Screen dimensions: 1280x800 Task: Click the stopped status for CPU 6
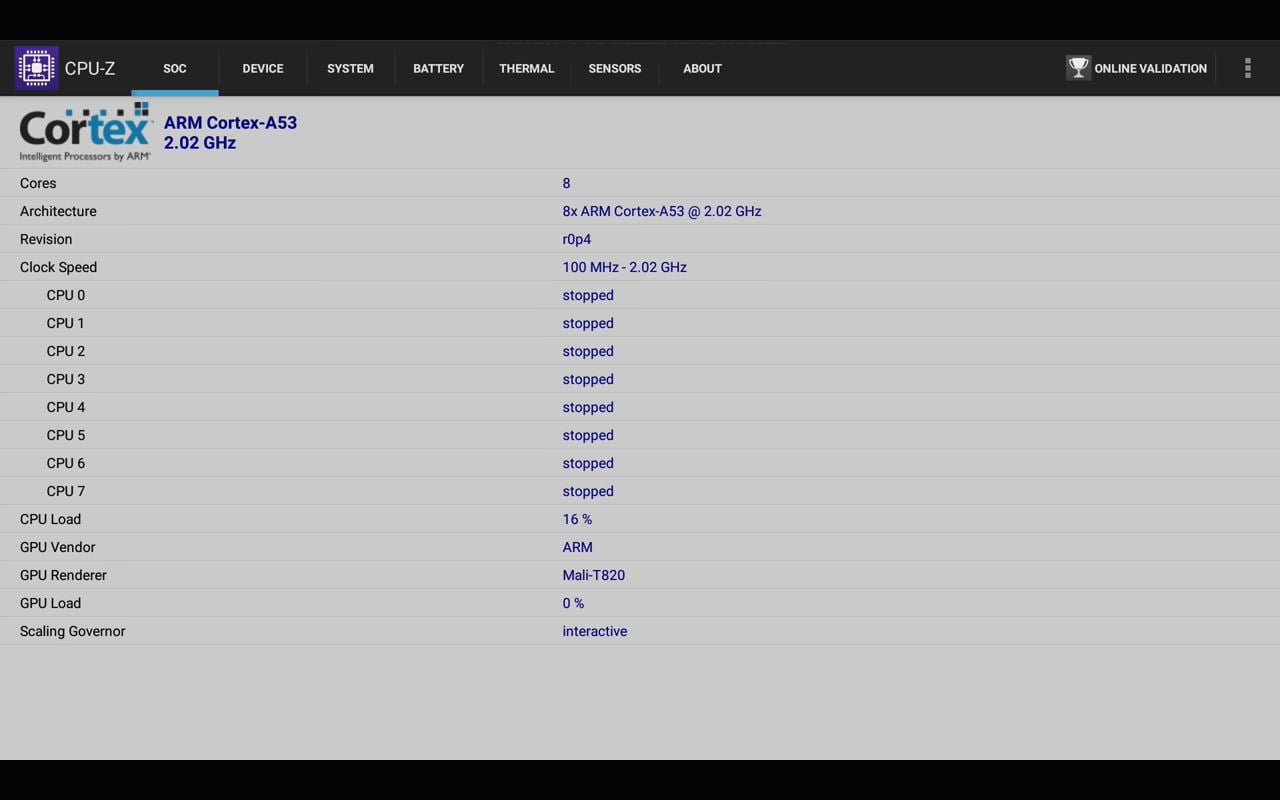[588, 463]
